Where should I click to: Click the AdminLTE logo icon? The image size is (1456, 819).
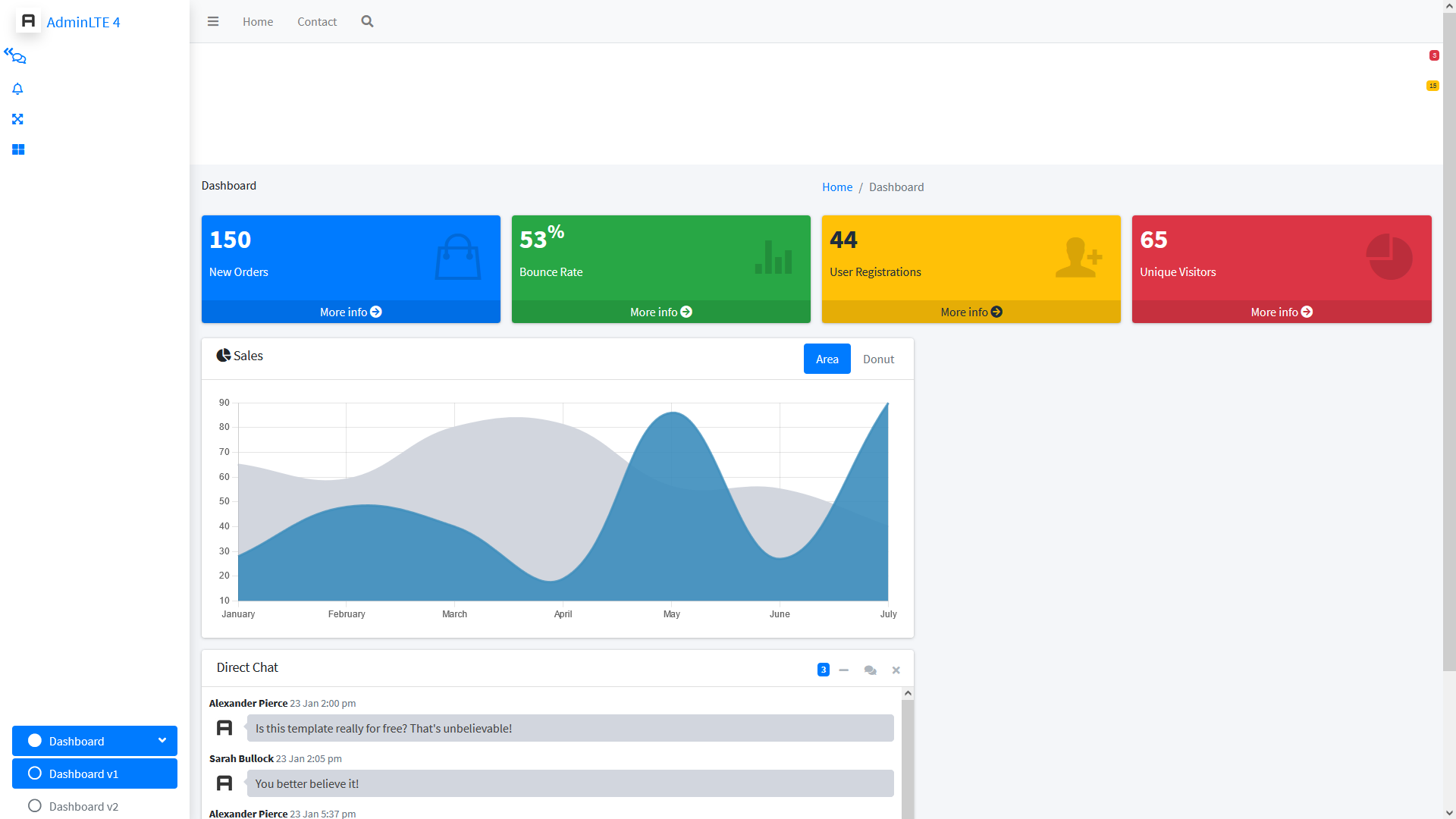click(28, 21)
